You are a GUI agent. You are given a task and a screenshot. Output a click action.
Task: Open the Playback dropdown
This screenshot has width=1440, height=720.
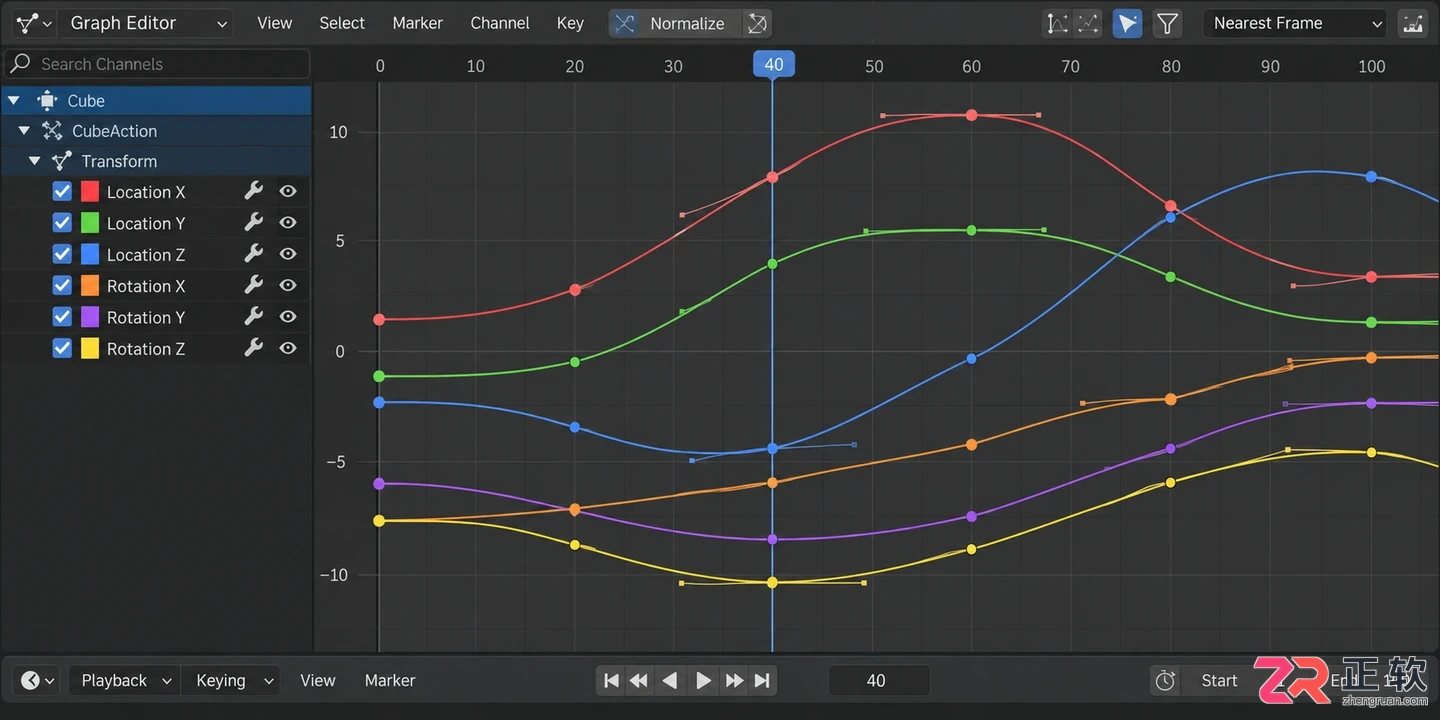click(125, 680)
